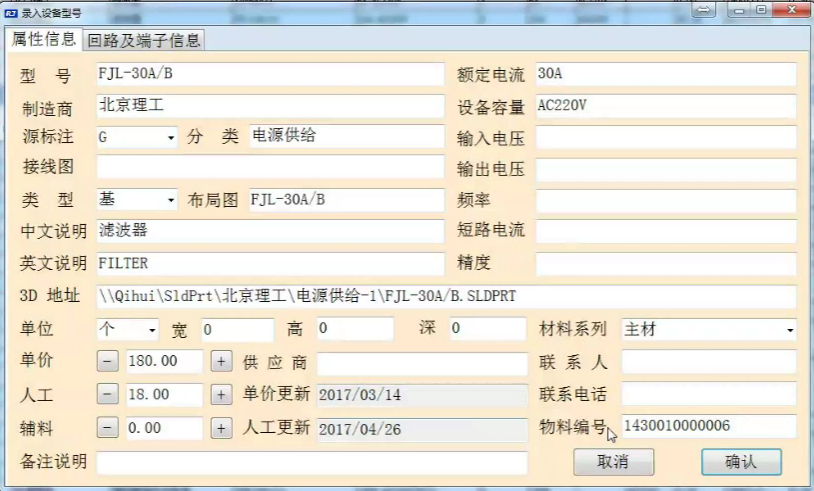
Task: Edit the 制造商 field 北京理工
Action: click(270, 106)
